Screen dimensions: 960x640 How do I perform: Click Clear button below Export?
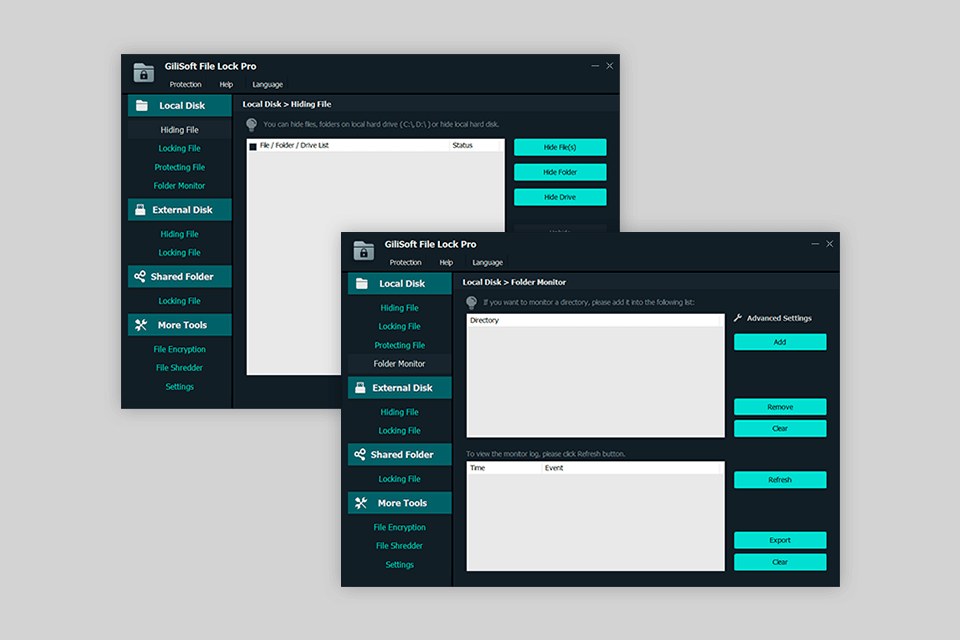tap(780, 562)
